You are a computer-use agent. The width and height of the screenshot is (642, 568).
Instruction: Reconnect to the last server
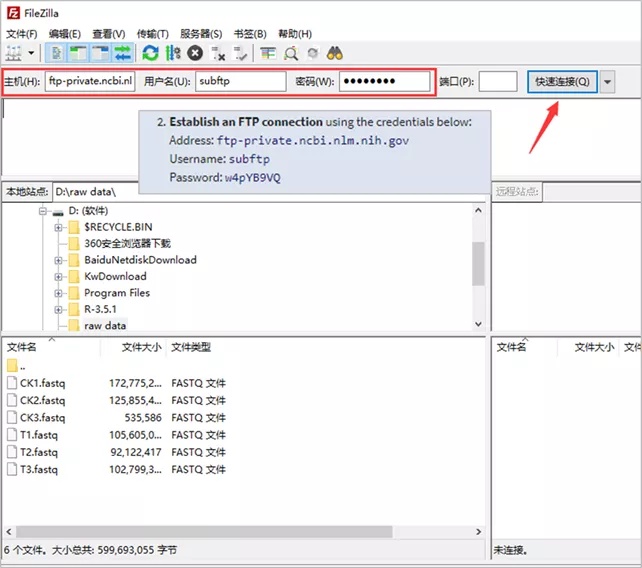(x=240, y=54)
